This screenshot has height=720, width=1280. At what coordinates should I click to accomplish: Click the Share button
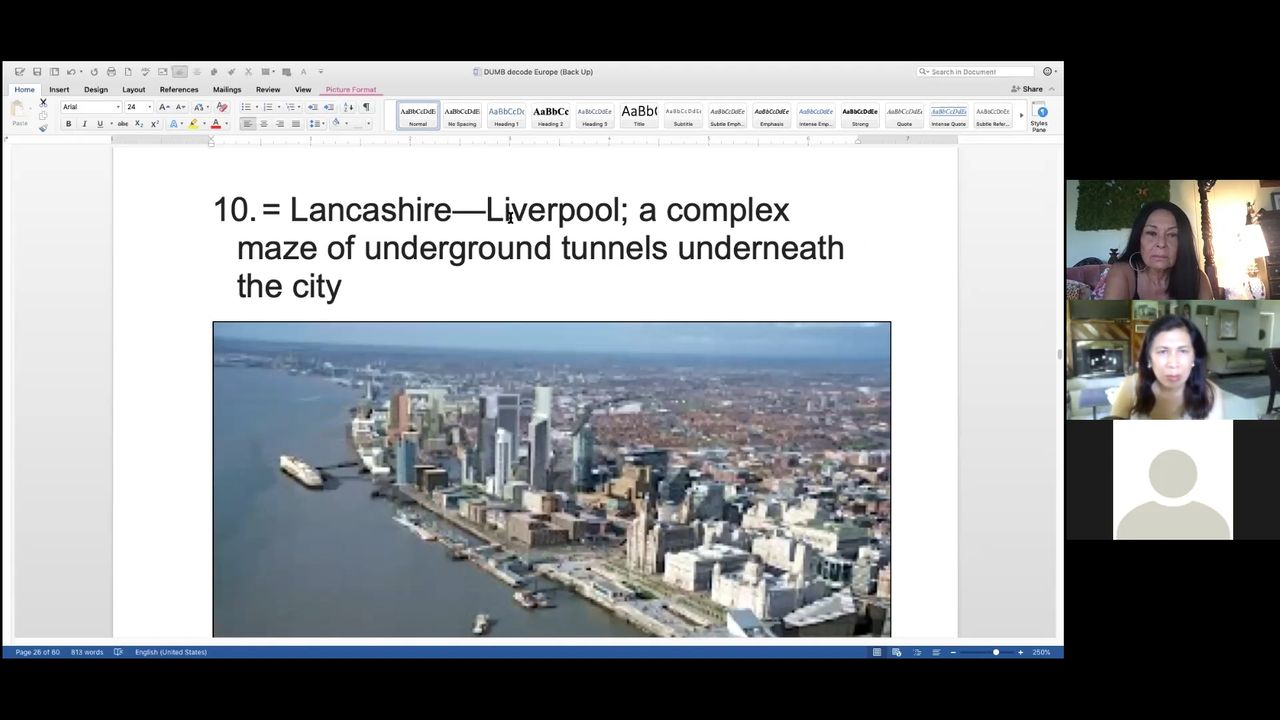coord(1027,89)
